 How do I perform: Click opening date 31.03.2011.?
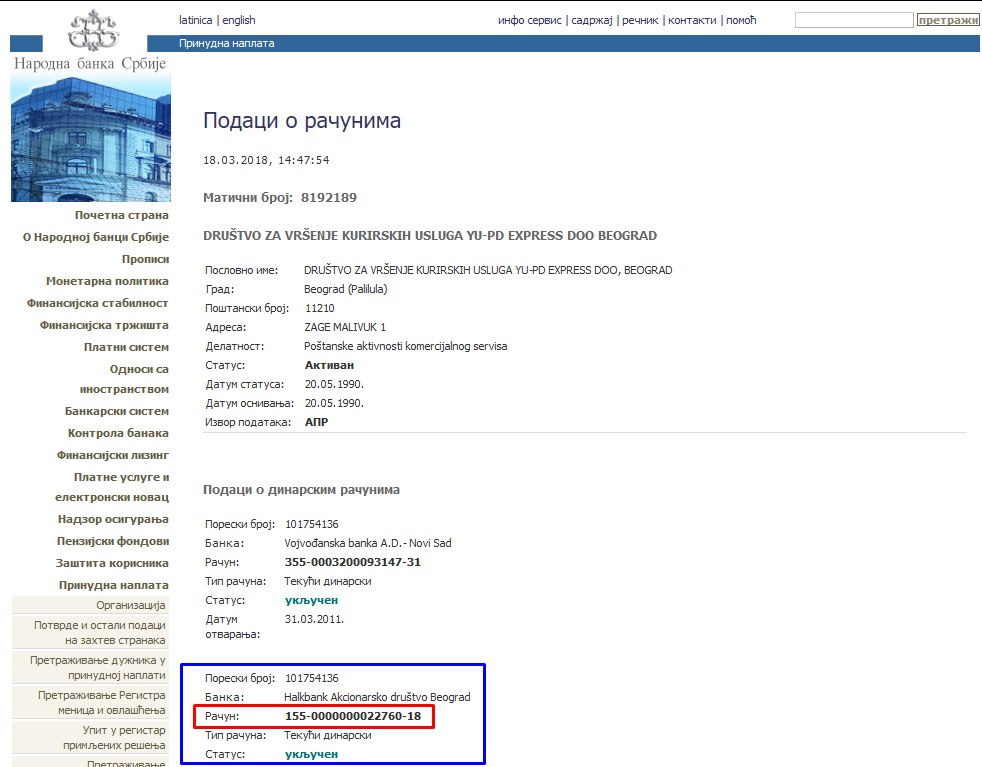314,619
